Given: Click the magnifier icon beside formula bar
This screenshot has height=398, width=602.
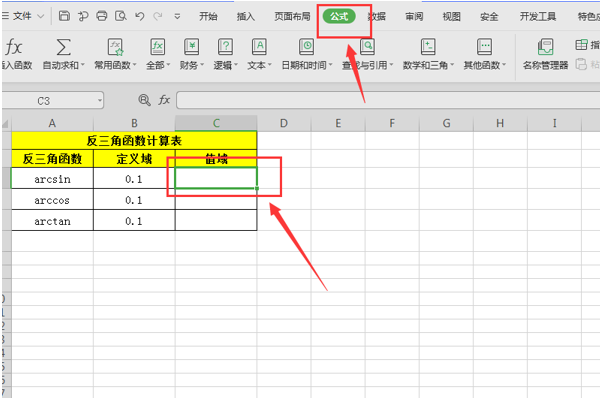Looking at the screenshot, I should (x=144, y=100).
